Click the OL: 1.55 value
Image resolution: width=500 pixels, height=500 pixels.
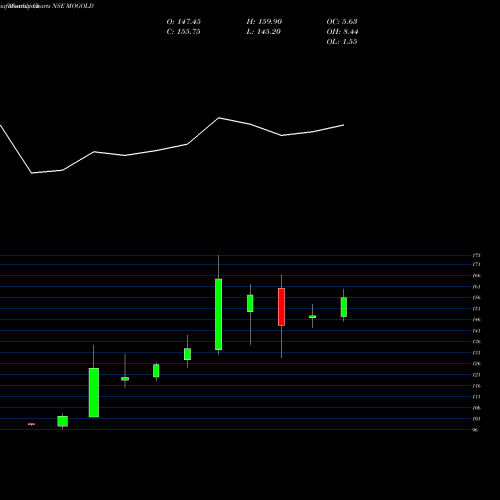[342, 42]
